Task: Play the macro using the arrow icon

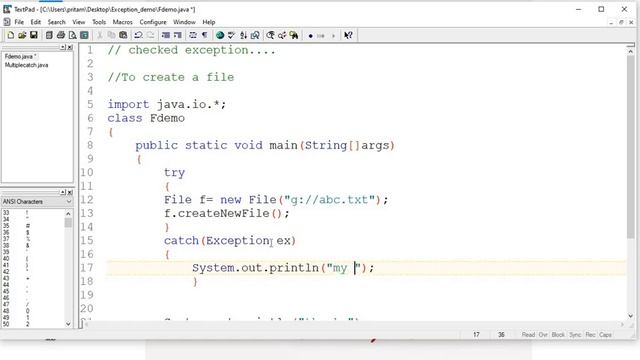Action: click(x=333, y=36)
